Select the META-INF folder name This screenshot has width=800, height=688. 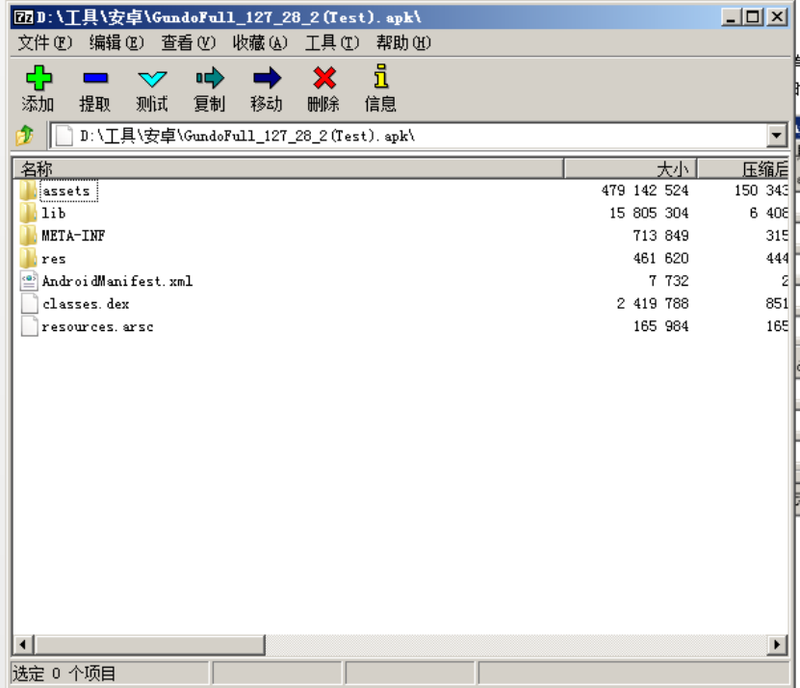[x=73, y=235]
